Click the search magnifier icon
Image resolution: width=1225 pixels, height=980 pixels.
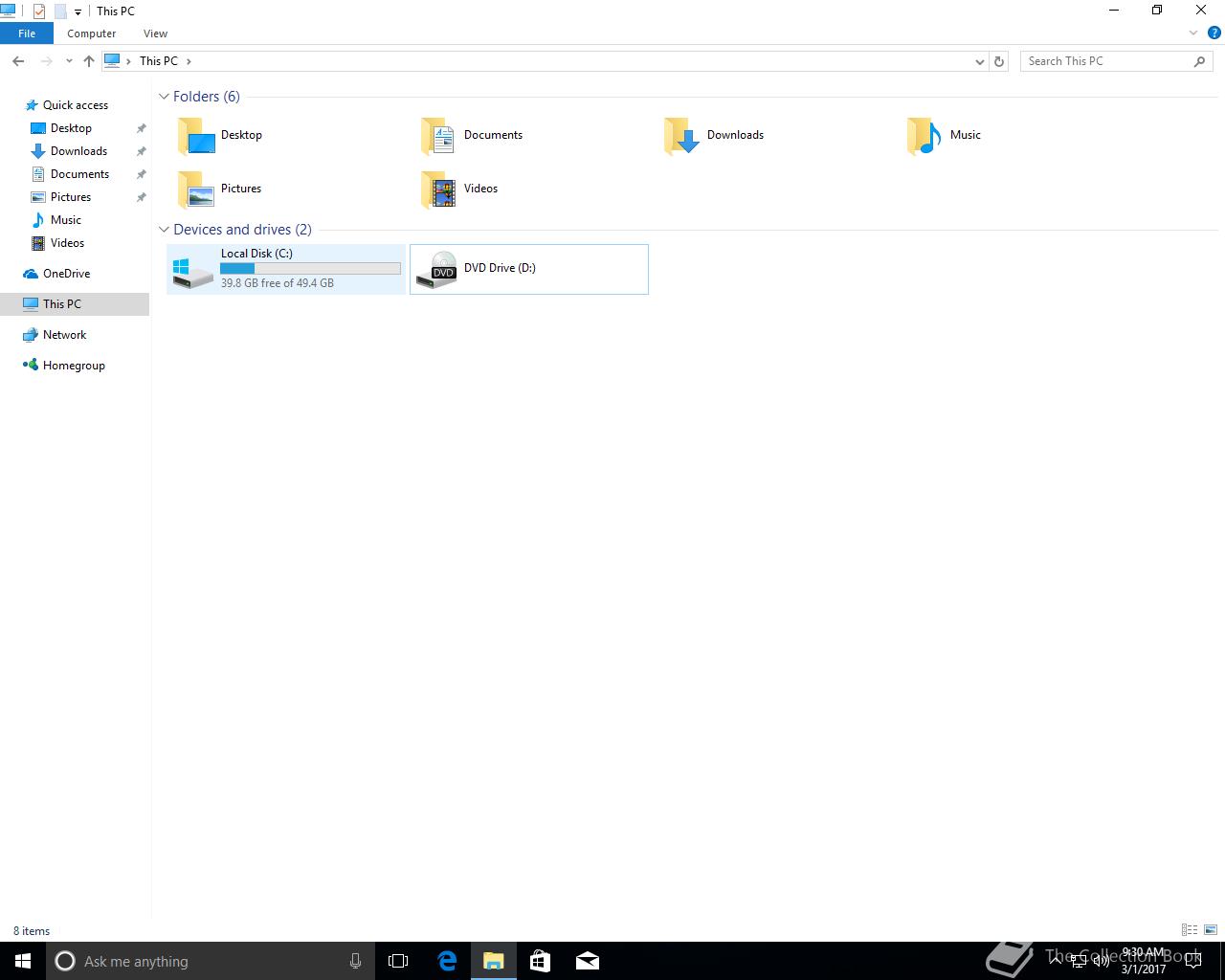pyautogui.click(x=1199, y=61)
